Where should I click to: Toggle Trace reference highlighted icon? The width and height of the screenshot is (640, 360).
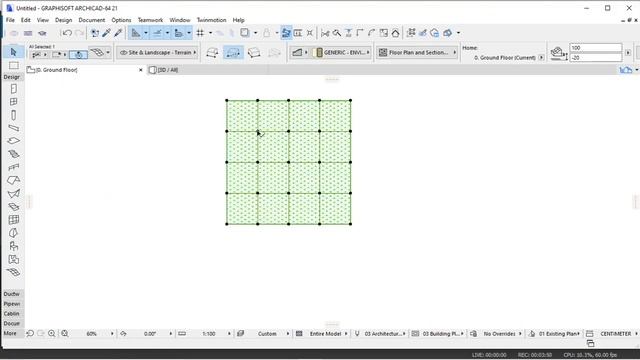tap(286, 33)
